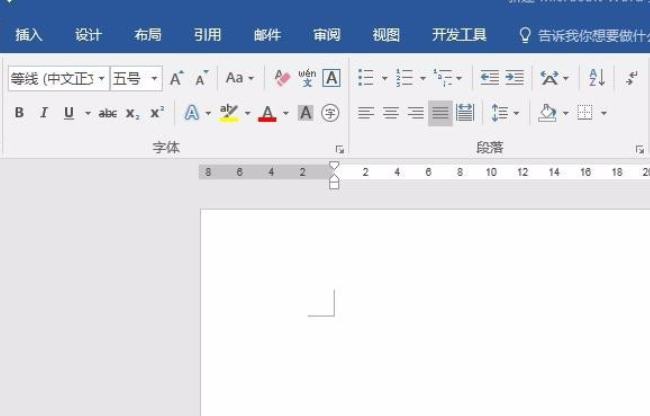Increase paragraph indent
This screenshot has width=650, height=416.
[x=514, y=77]
